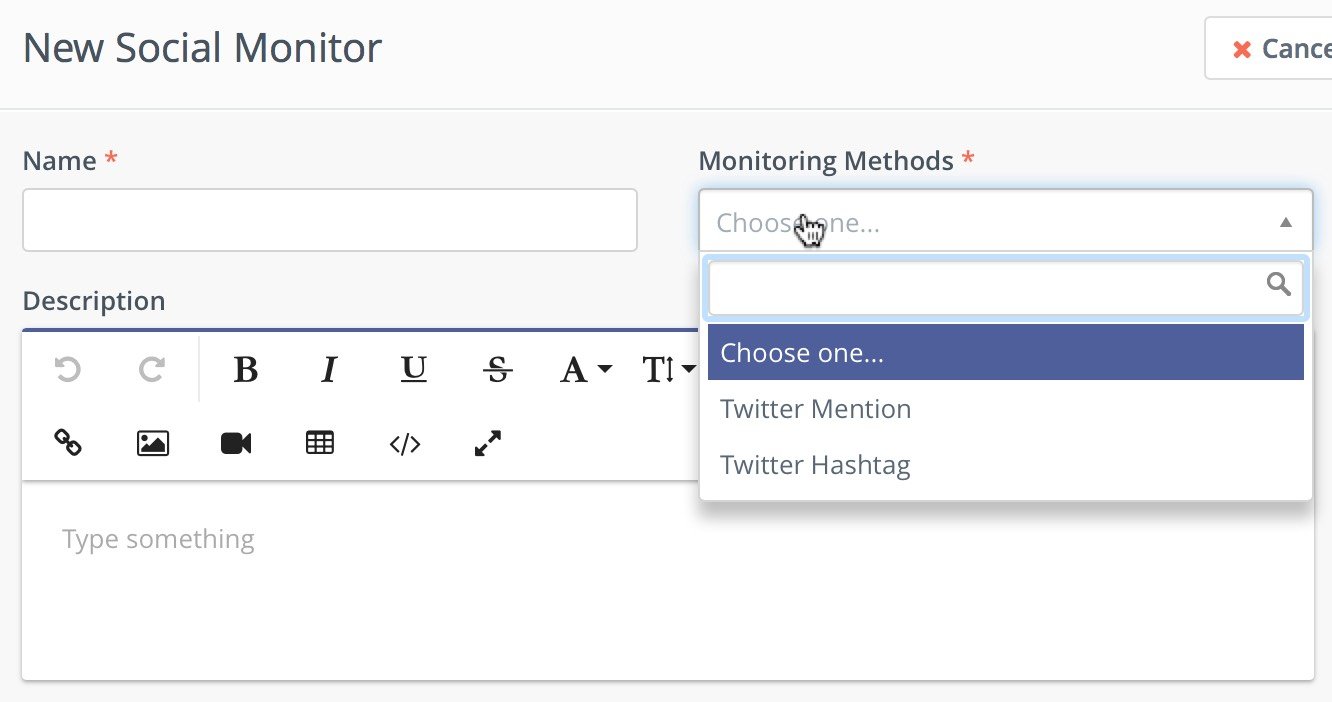Collapse the Monitoring Methods dropdown
Image resolution: width=1332 pixels, height=702 pixels.
click(1286, 222)
